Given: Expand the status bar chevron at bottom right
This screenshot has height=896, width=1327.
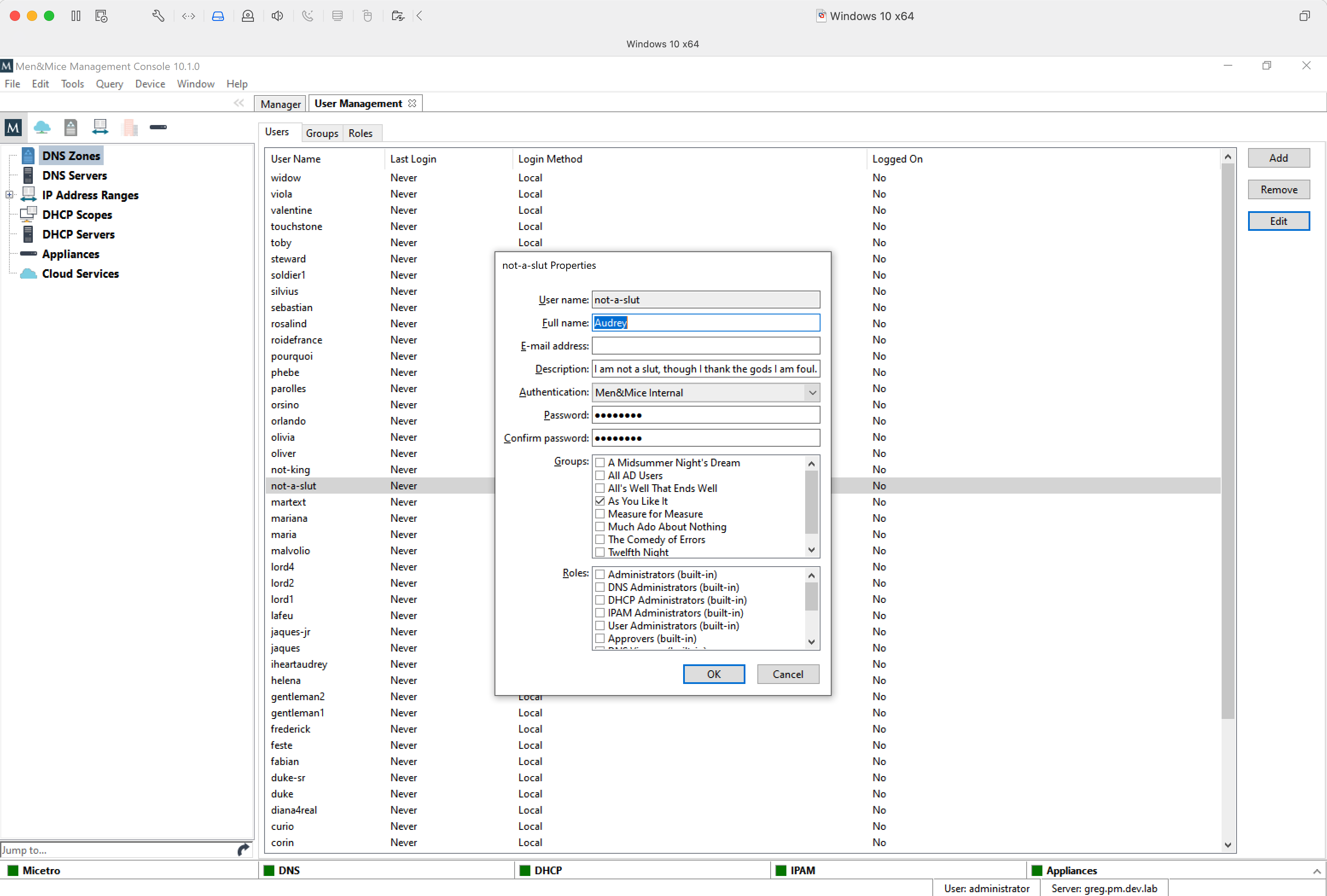Looking at the screenshot, I should 1316,871.
